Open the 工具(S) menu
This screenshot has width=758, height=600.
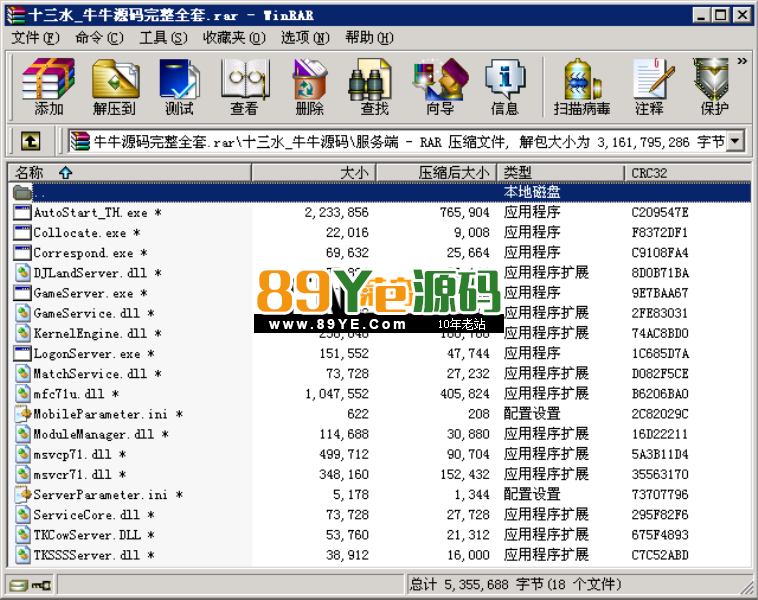(163, 38)
